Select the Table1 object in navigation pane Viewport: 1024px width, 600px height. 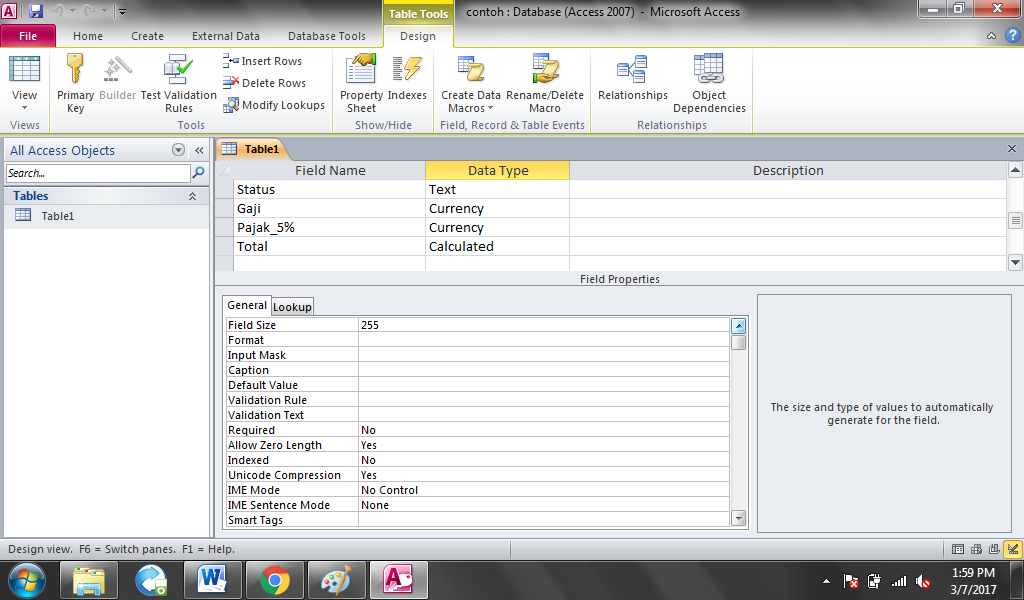click(55, 216)
